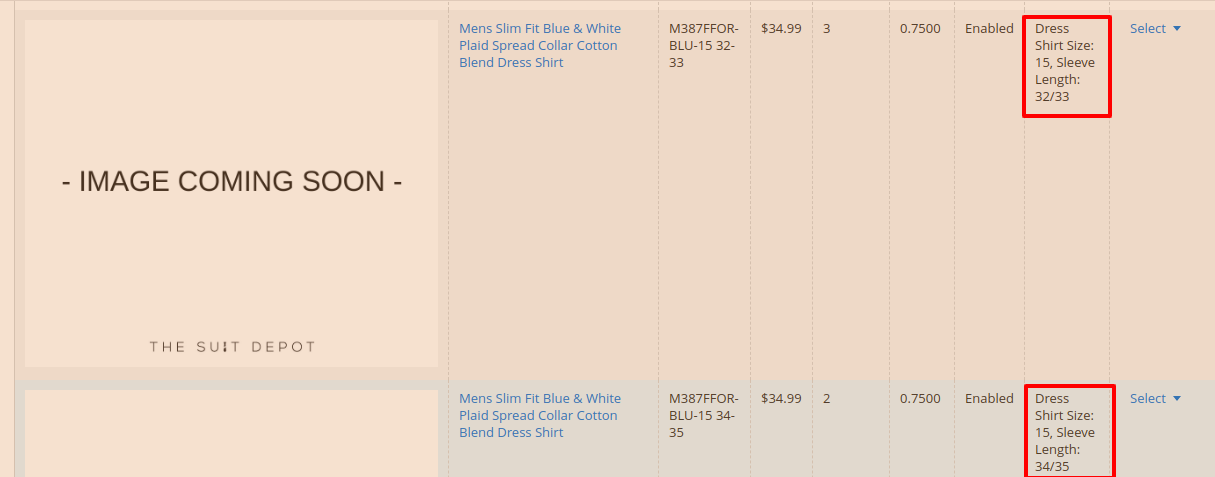Click the Enabled status of the 32-33 shirt

click(x=989, y=29)
